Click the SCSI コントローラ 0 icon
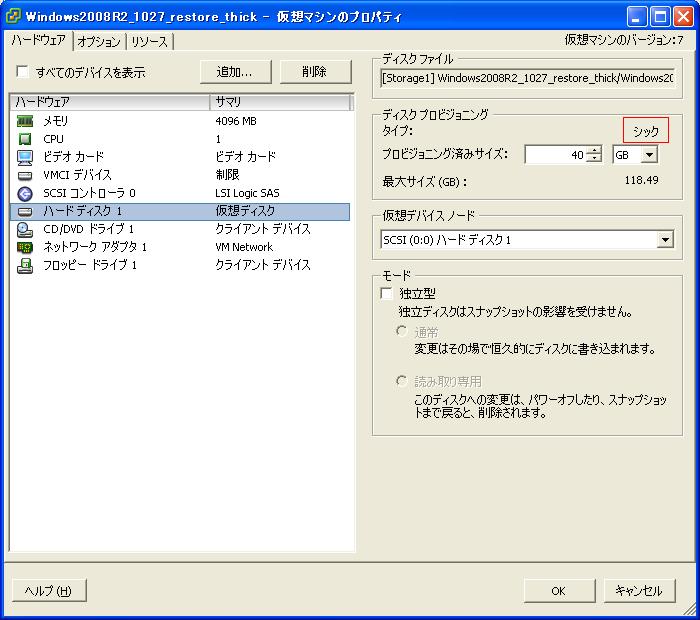 [25, 193]
